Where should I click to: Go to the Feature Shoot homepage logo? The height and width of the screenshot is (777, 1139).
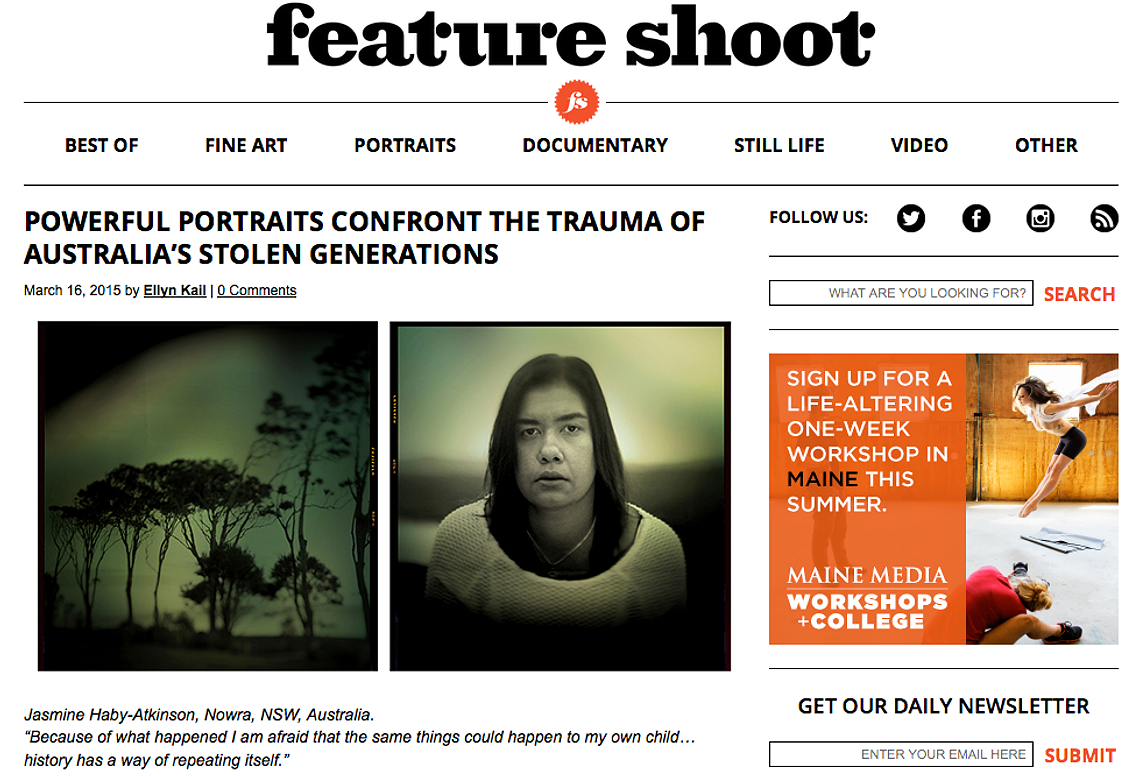pos(570,36)
